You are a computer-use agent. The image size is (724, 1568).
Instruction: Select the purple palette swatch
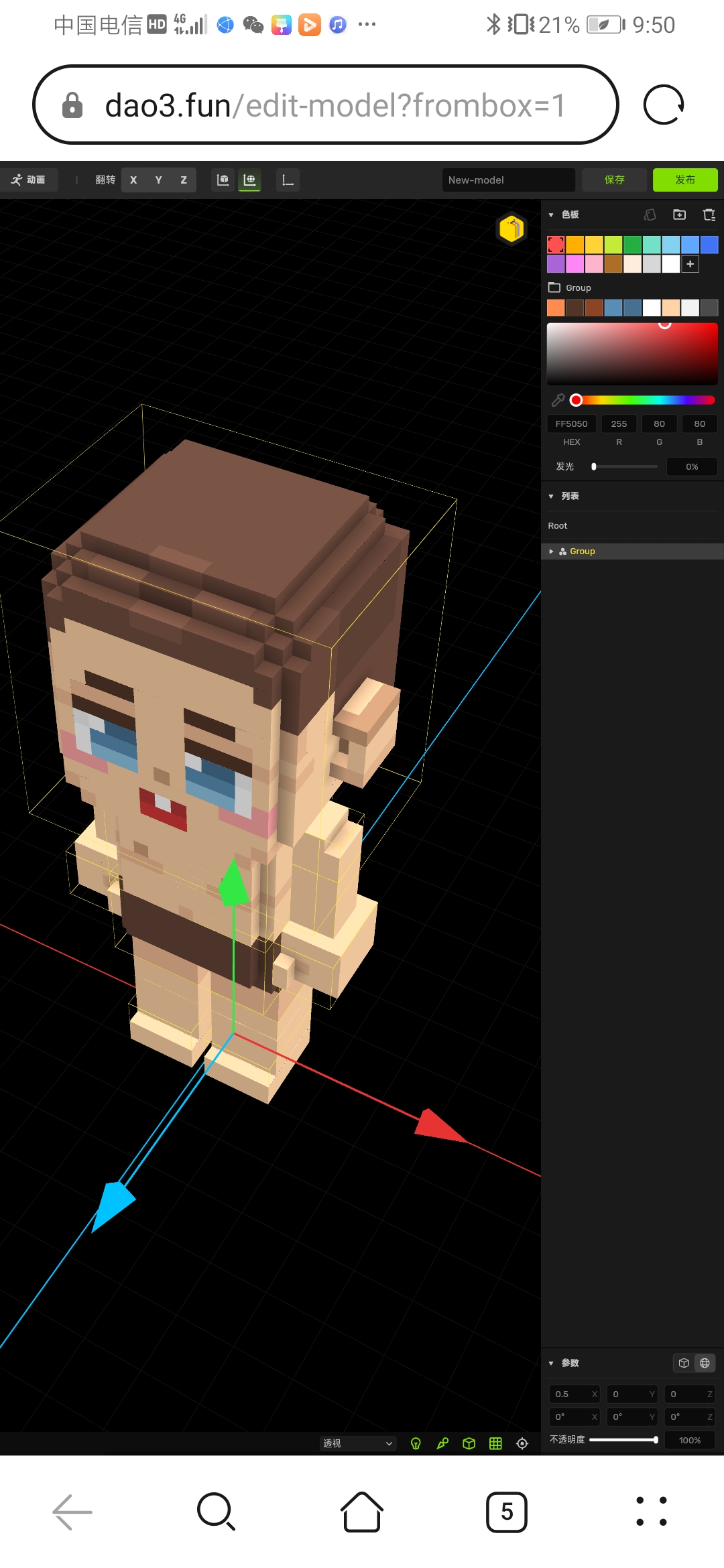click(x=556, y=264)
